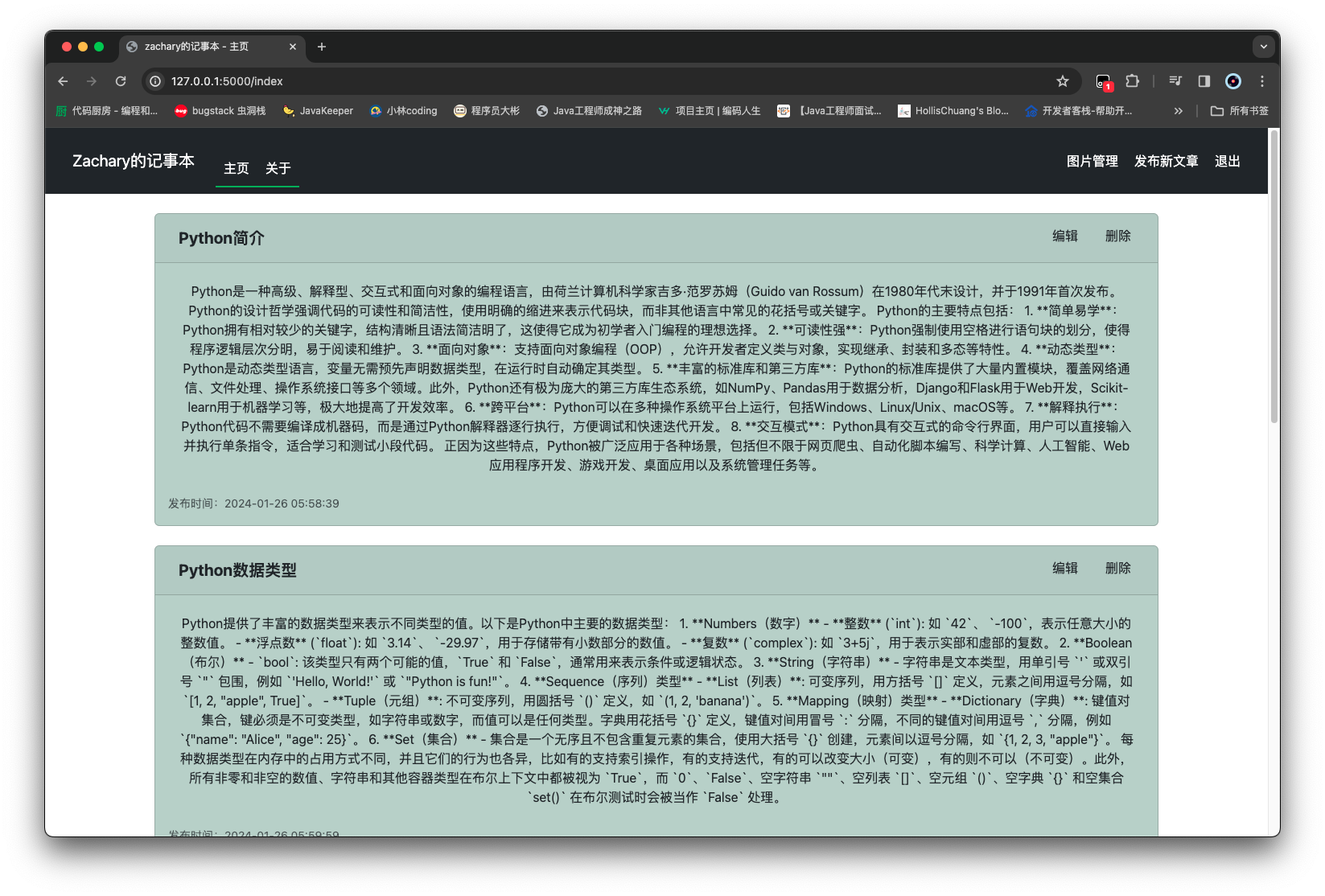1325x896 pixels.
Task: Click the Python数据类型 card title
Action: (x=237, y=570)
